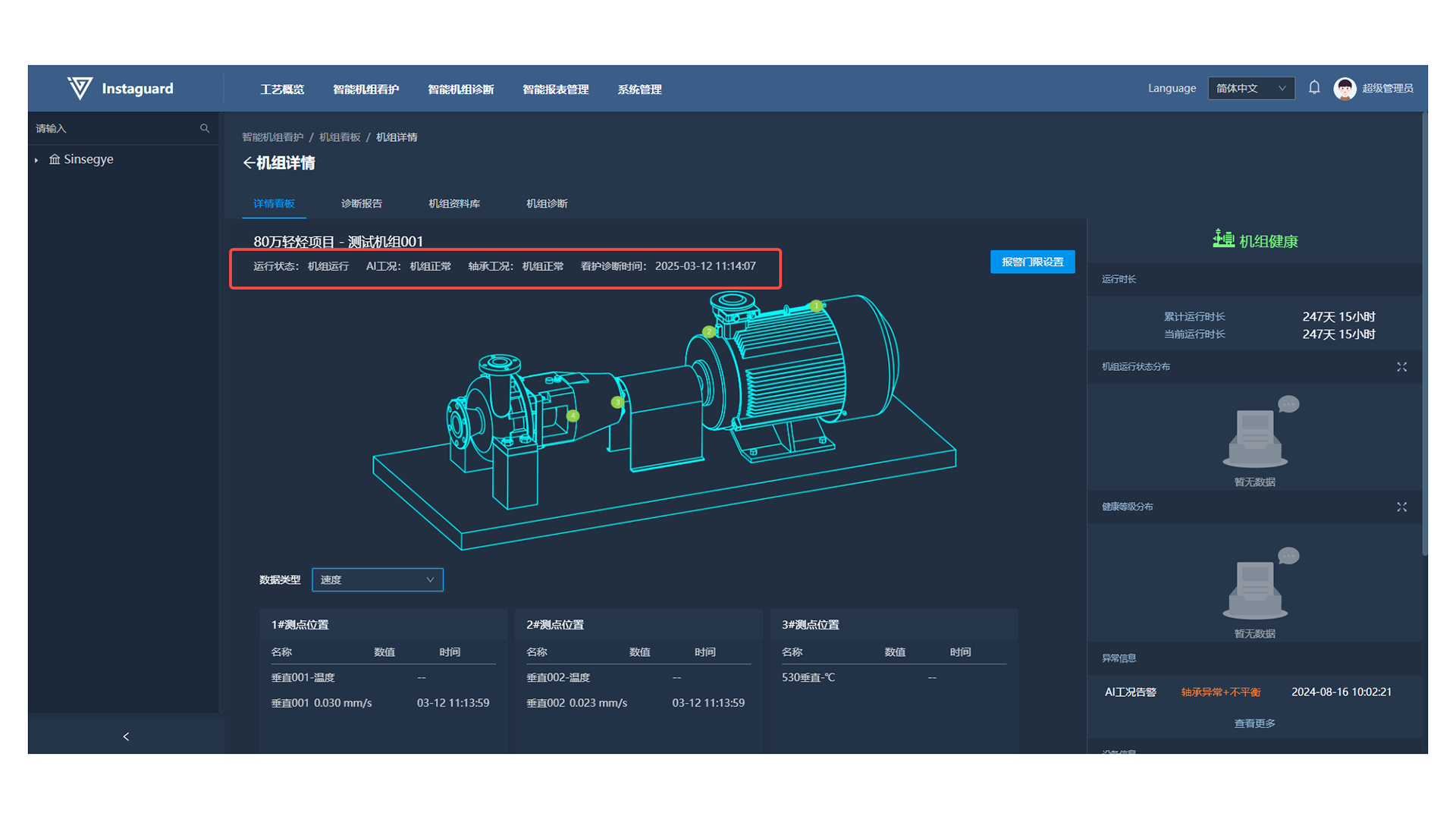Go to 机组看板 breadcrumb

pyautogui.click(x=340, y=137)
